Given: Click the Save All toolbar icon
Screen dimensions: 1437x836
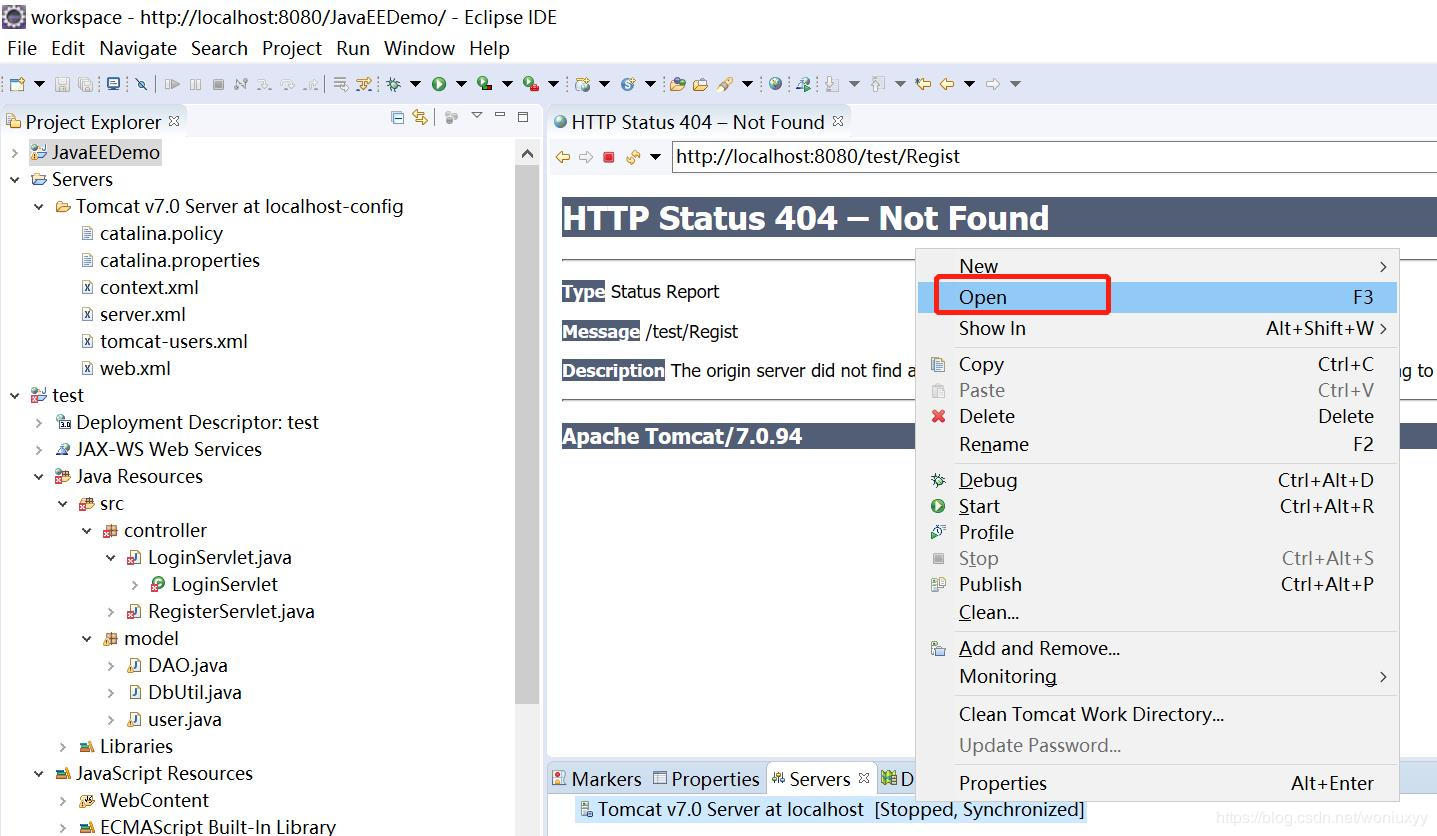Looking at the screenshot, I should coord(85,84).
